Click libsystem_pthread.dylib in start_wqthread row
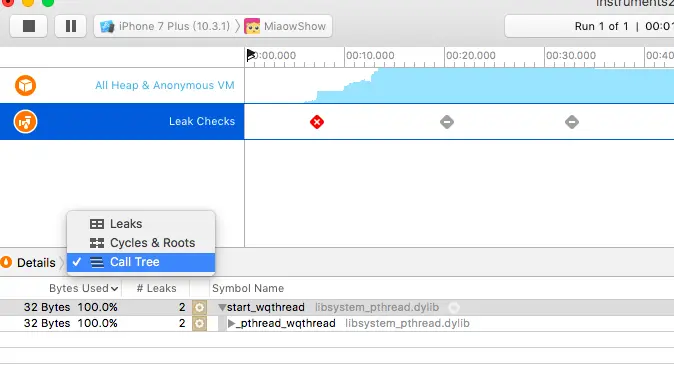The width and height of the screenshot is (674, 374). (377, 307)
